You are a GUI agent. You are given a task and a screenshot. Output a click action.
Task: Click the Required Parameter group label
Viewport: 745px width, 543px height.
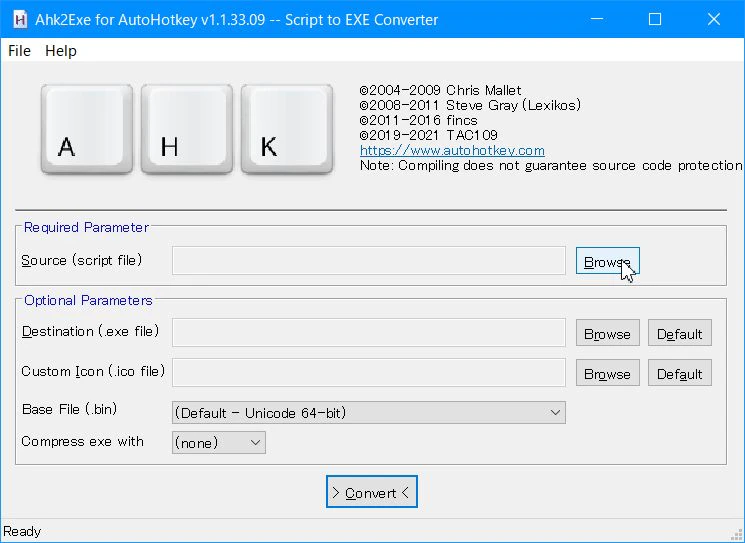coord(86,227)
